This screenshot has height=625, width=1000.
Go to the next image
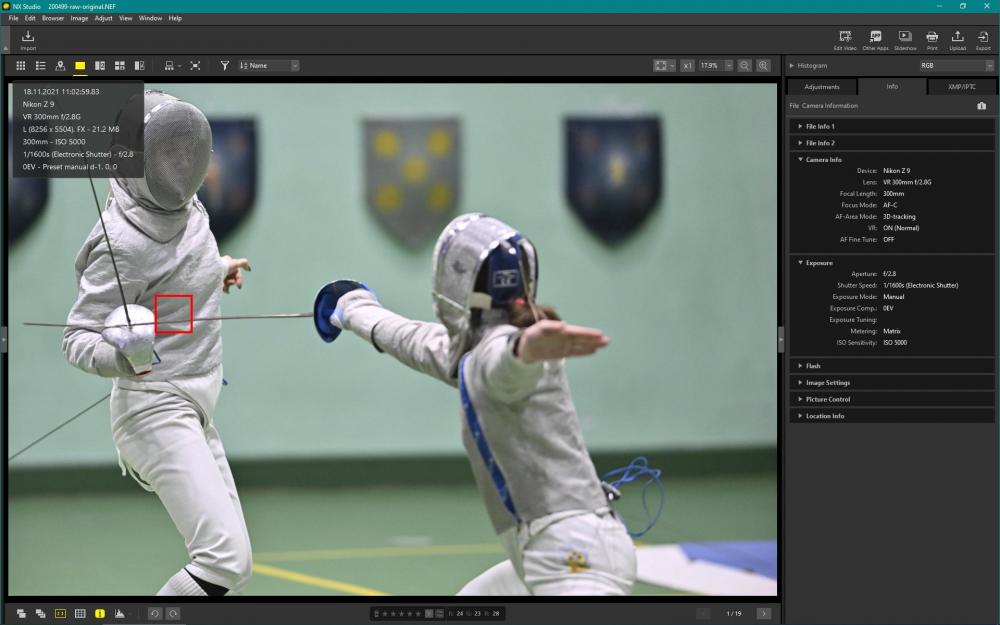763,614
